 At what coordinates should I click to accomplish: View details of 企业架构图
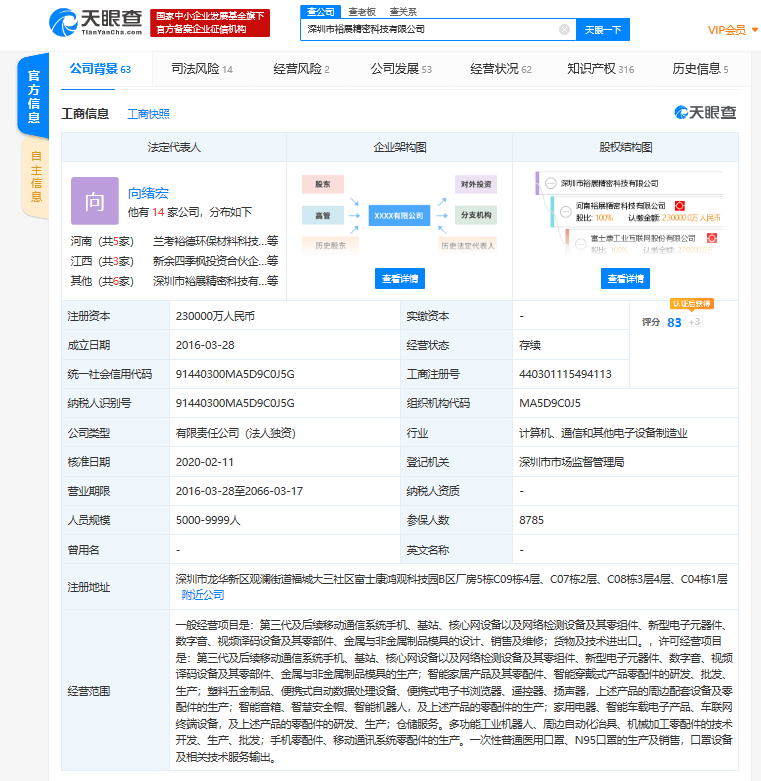pyautogui.click(x=399, y=278)
